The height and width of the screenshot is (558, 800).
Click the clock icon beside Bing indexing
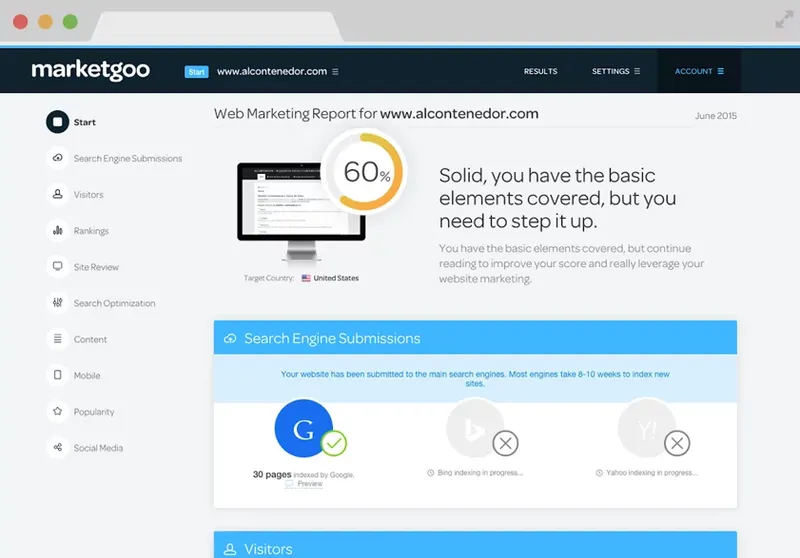(431, 473)
